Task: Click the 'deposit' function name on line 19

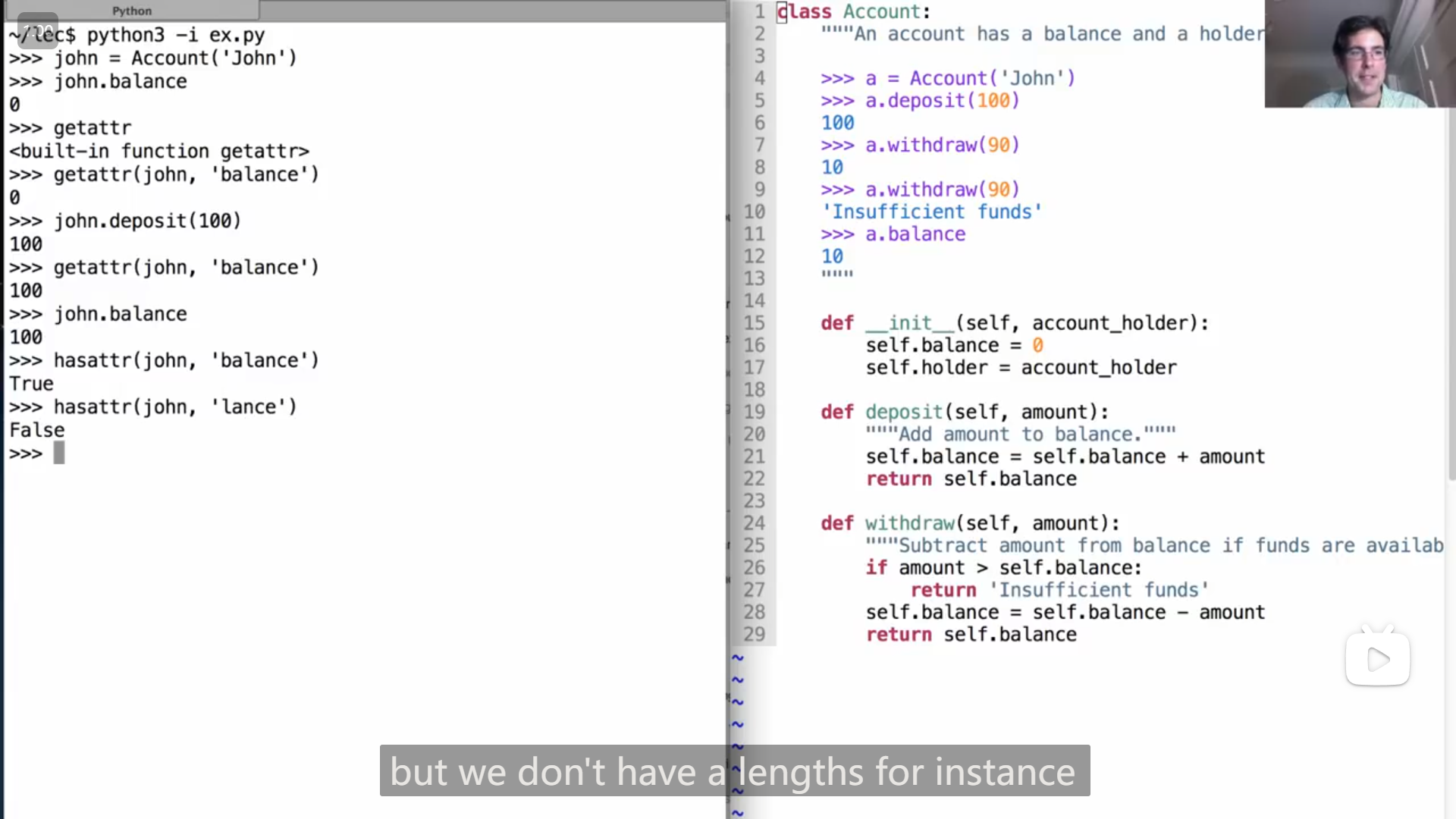Action: click(904, 412)
